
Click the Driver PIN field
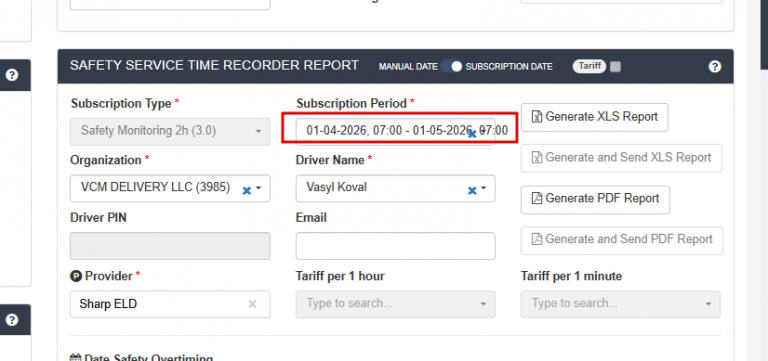click(170, 246)
